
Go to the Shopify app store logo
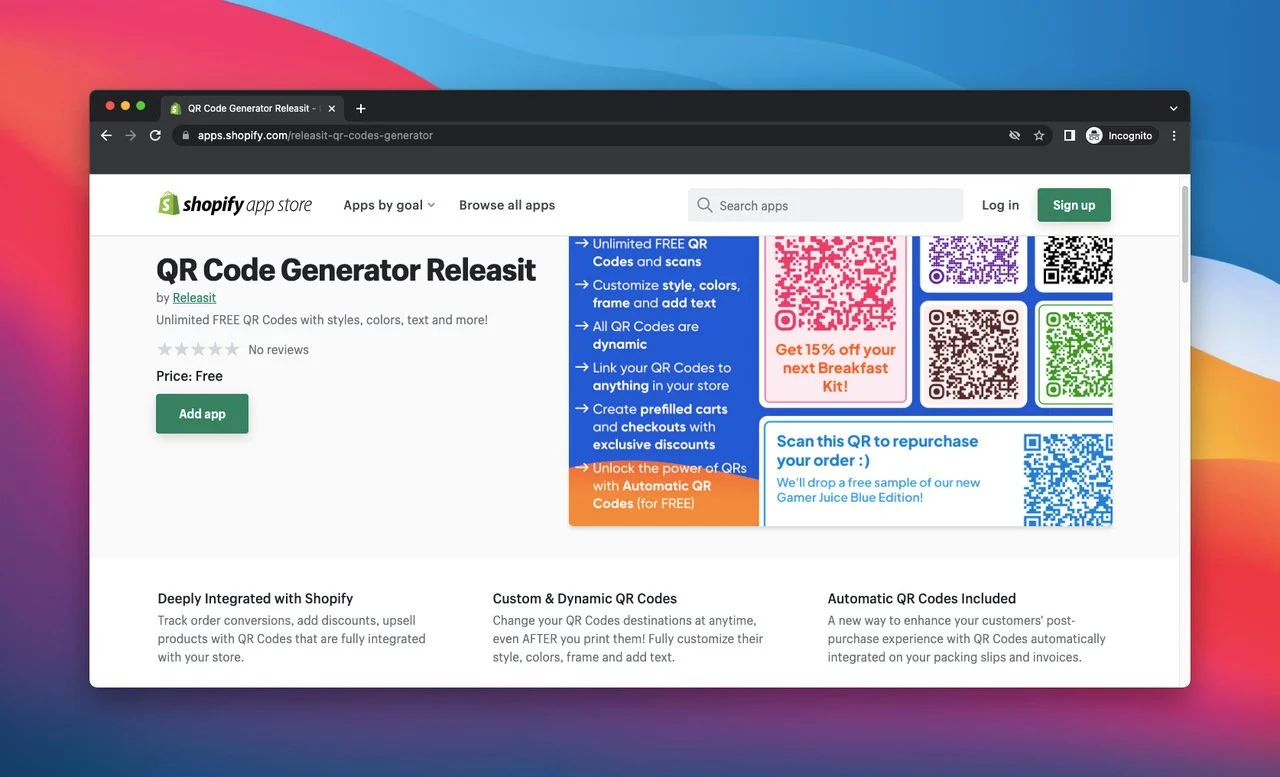click(x=235, y=204)
